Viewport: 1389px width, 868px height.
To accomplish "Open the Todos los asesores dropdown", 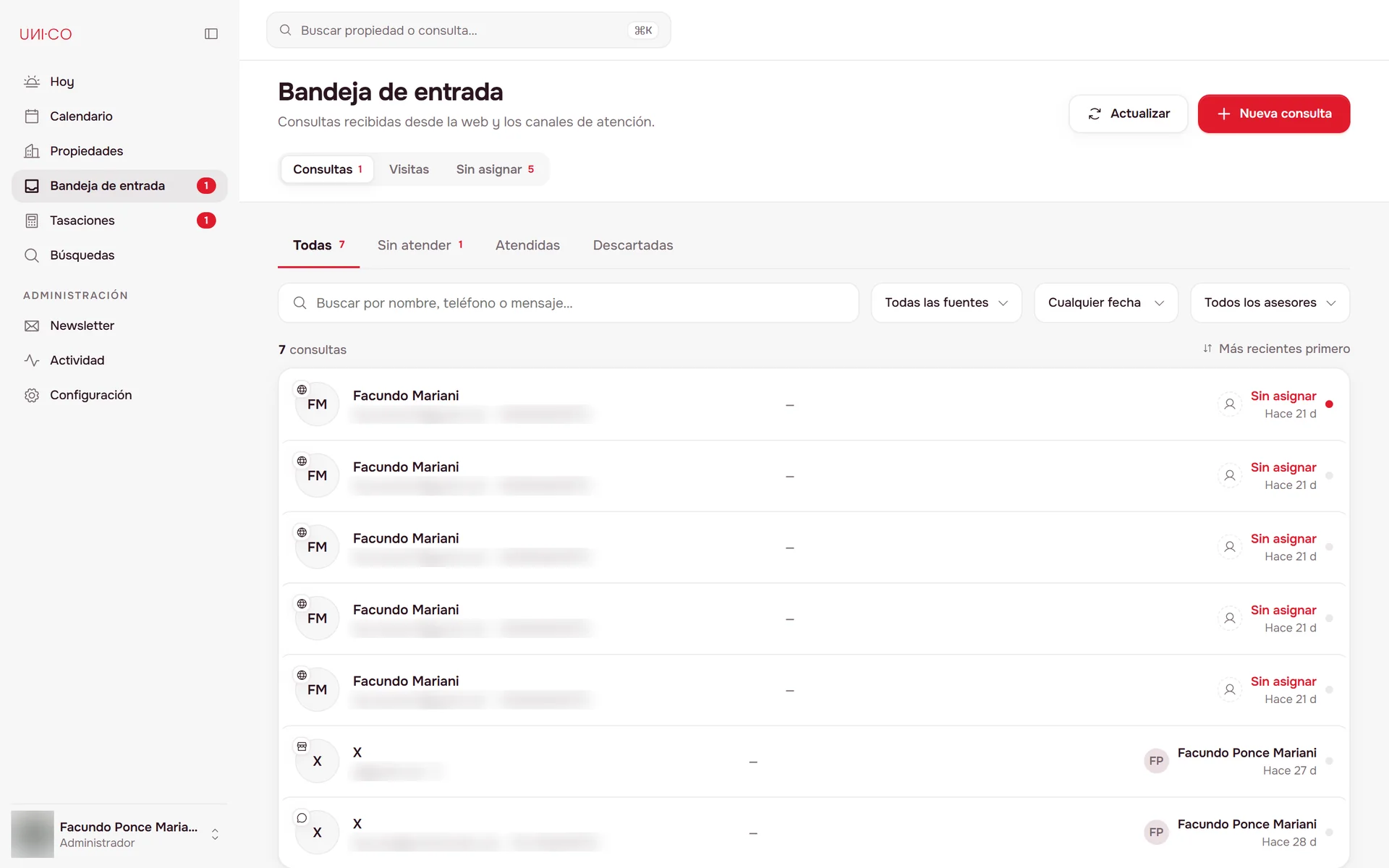I will (1270, 303).
